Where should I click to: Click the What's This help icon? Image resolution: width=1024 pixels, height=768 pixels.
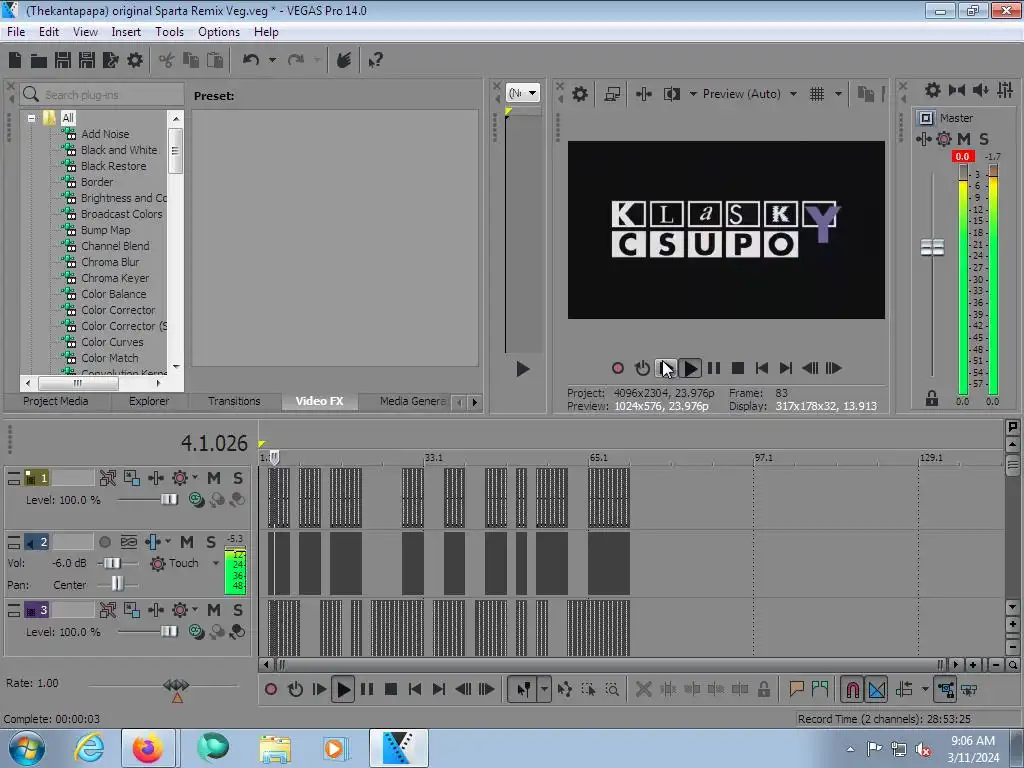tap(375, 61)
